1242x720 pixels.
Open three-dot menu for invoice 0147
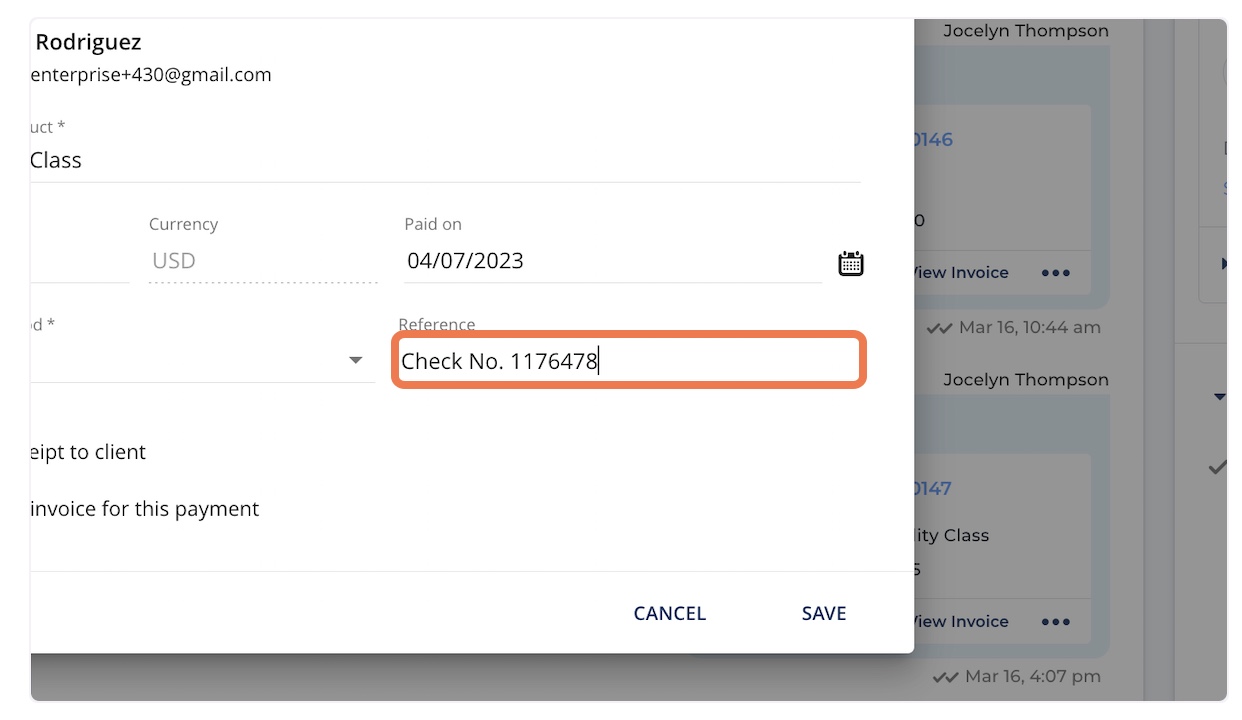click(x=1056, y=622)
